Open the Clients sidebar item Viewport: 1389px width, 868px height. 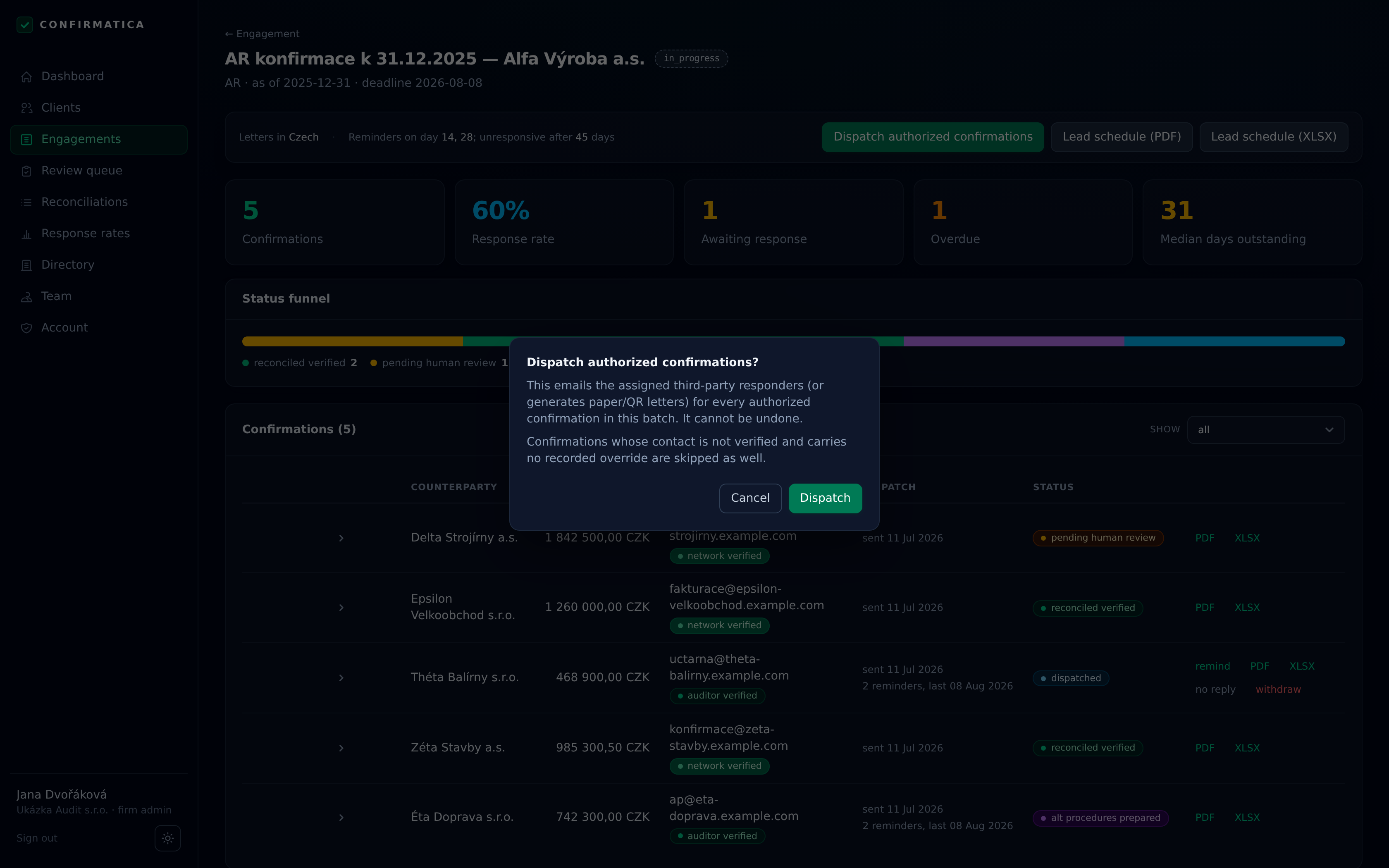99,108
